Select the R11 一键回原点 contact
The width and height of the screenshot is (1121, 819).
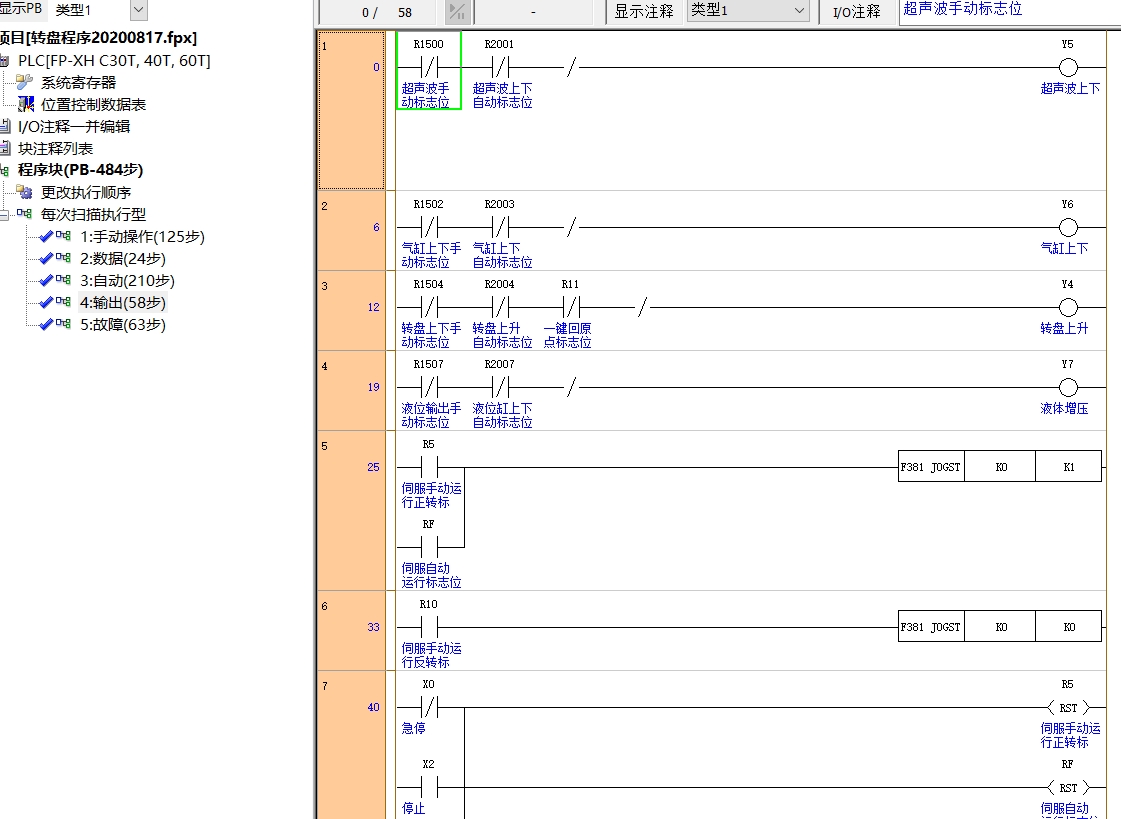pyautogui.click(x=571, y=308)
